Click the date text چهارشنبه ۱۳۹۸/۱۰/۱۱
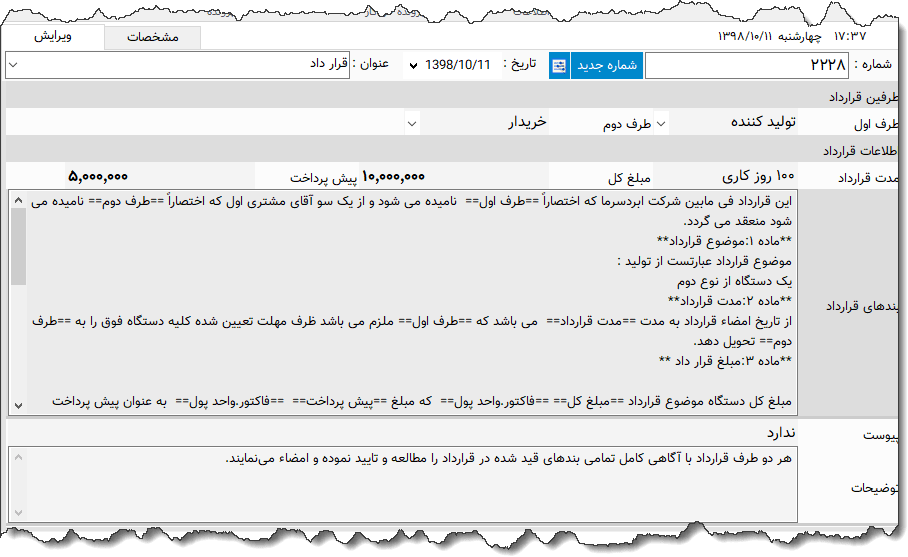 tap(769, 36)
